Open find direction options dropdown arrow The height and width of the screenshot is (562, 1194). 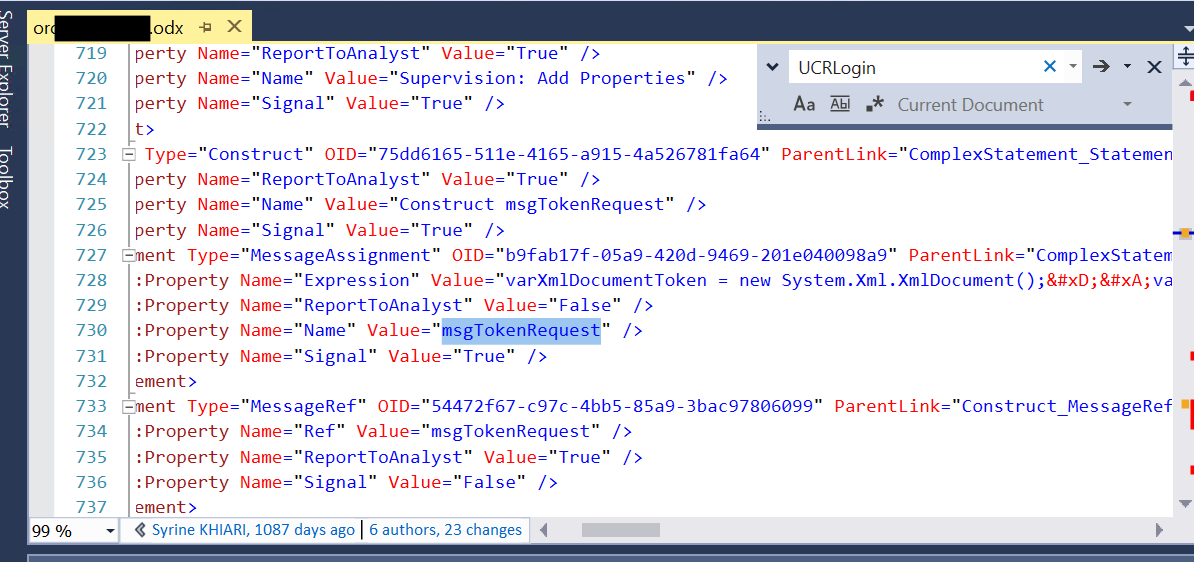click(x=1127, y=67)
